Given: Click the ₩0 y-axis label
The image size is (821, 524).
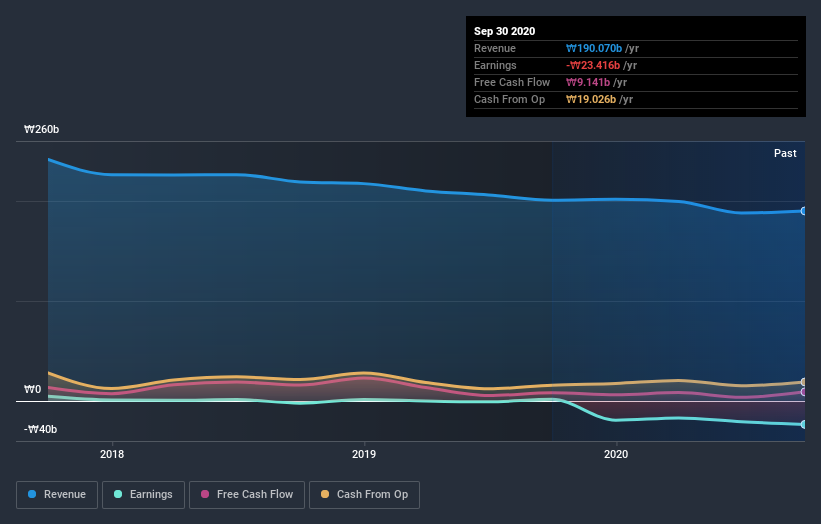Looking at the screenshot, I should (32, 389).
